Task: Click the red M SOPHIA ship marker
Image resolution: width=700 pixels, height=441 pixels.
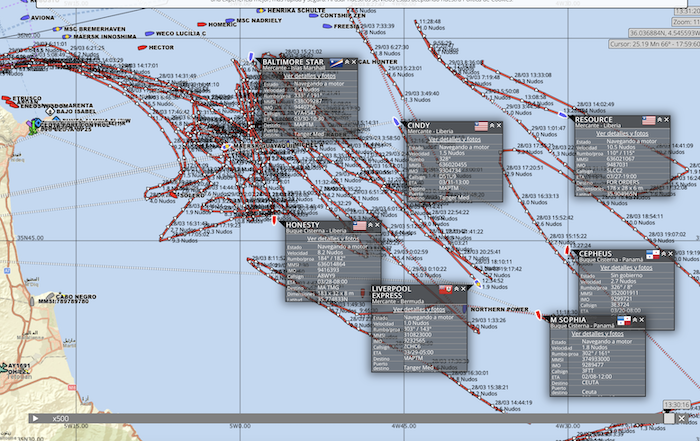Action: tap(538, 315)
